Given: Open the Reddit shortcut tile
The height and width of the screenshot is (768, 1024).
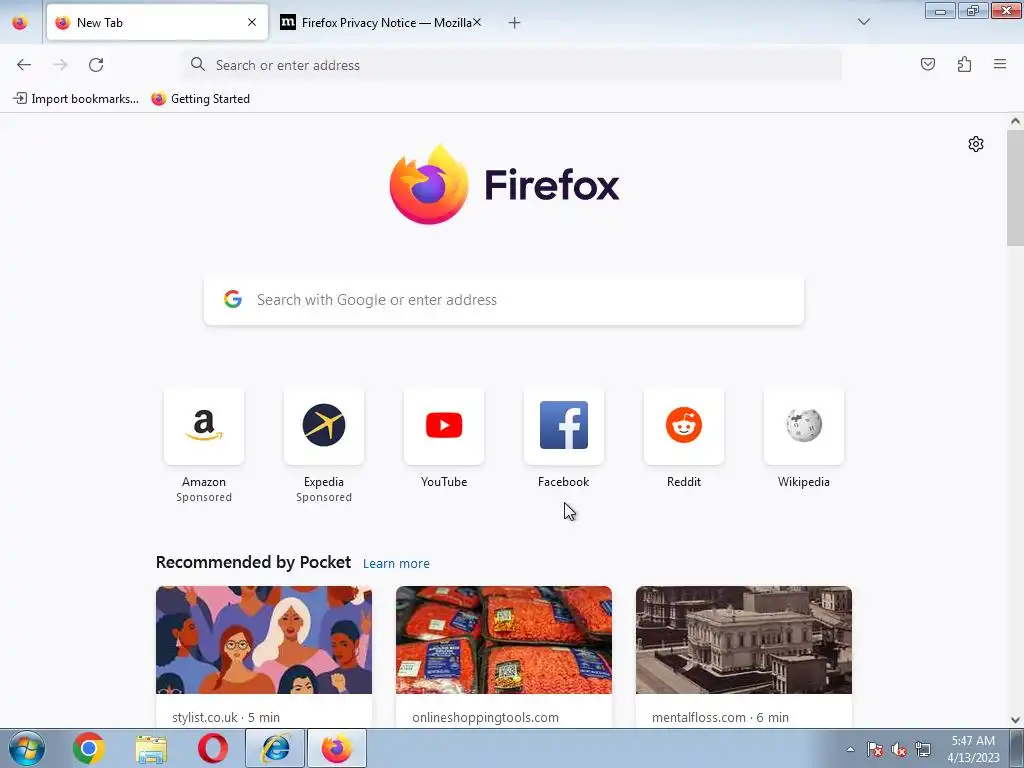Looking at the screenshot, I should 684,426.
